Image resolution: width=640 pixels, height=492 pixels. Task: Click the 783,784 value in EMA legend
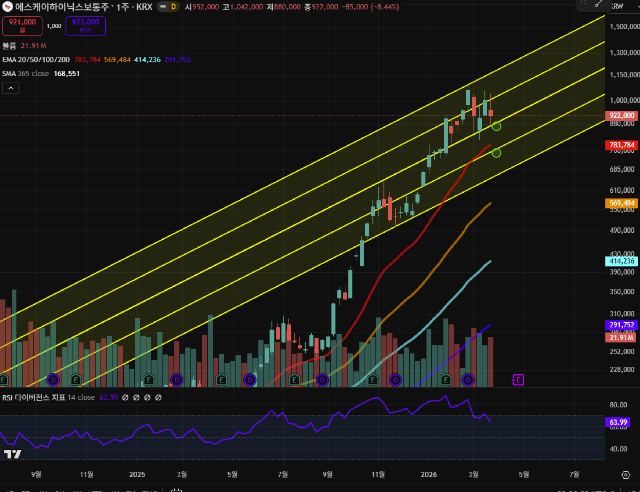pyautogui.click(x=87, y=60)
